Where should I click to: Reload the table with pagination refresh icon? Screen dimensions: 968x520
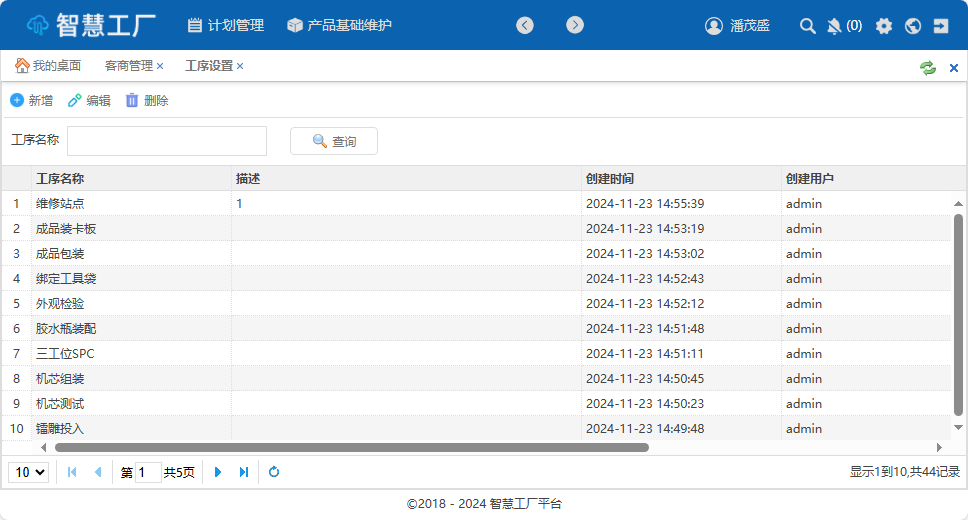[274, 472]
